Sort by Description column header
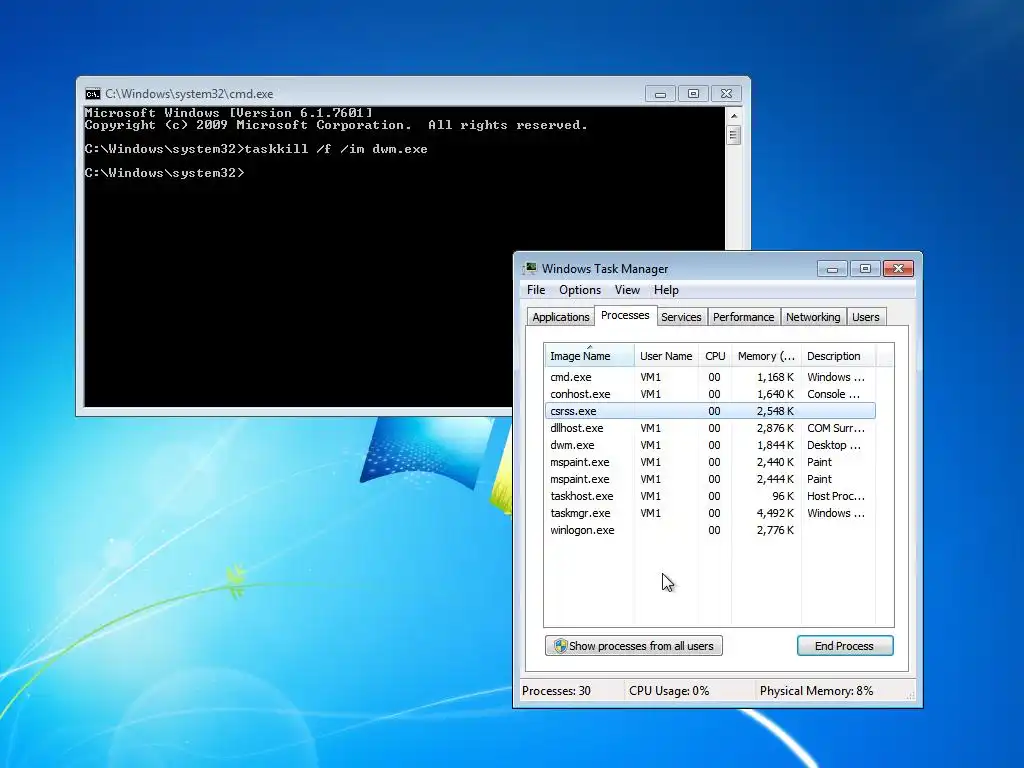The image size is (1024, 768). coord(839,356)
